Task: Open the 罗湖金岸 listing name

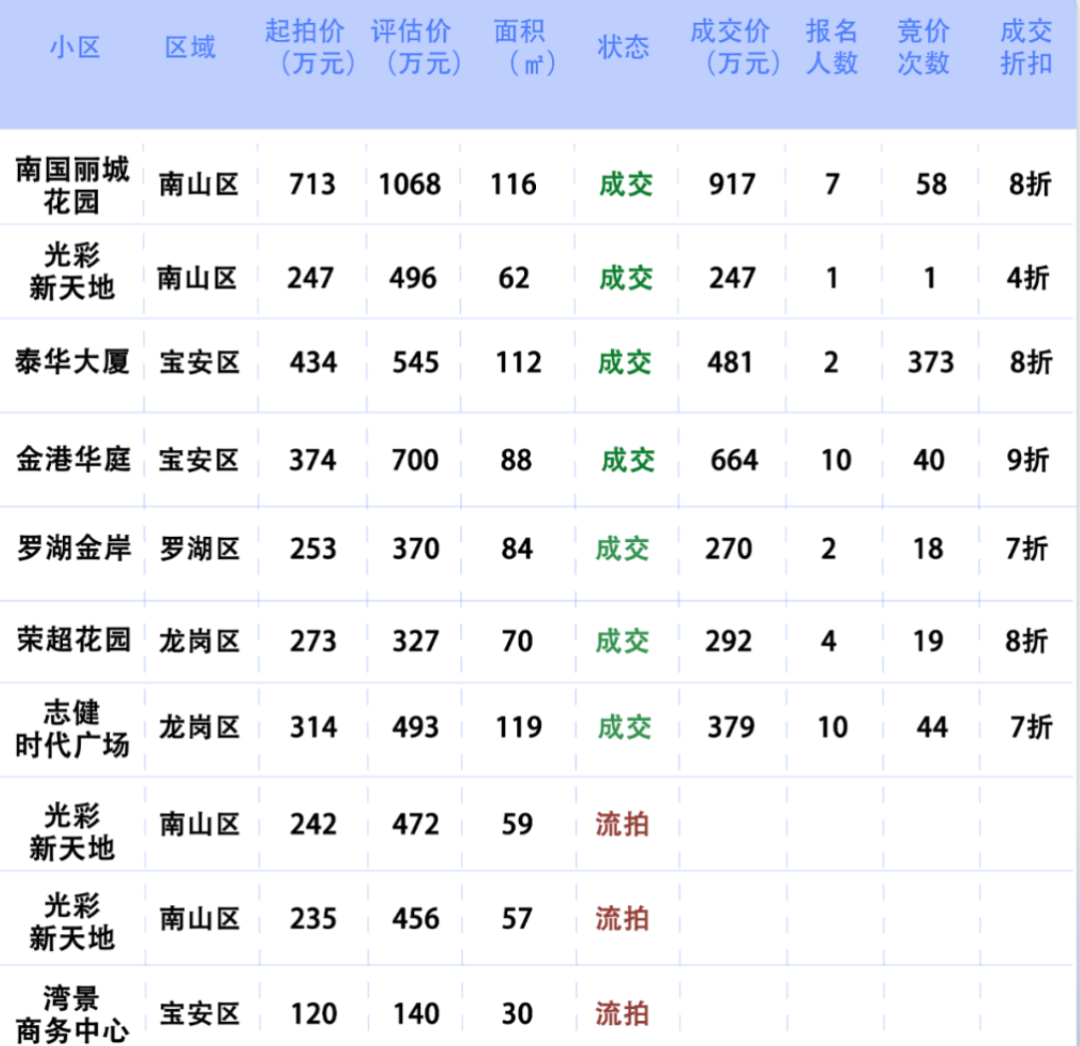Action: [73, 548]
